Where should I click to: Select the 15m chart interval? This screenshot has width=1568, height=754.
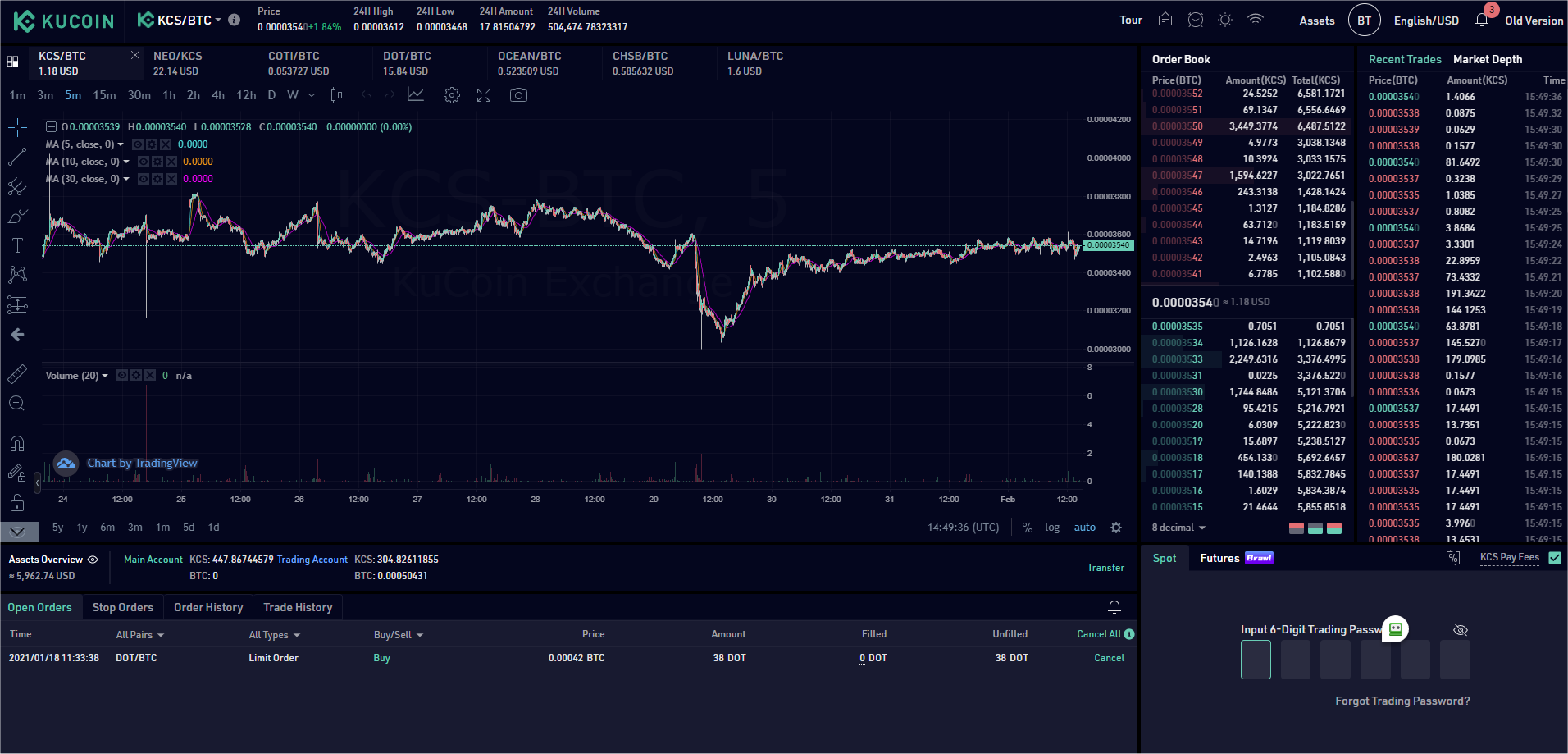coord(104,95)
